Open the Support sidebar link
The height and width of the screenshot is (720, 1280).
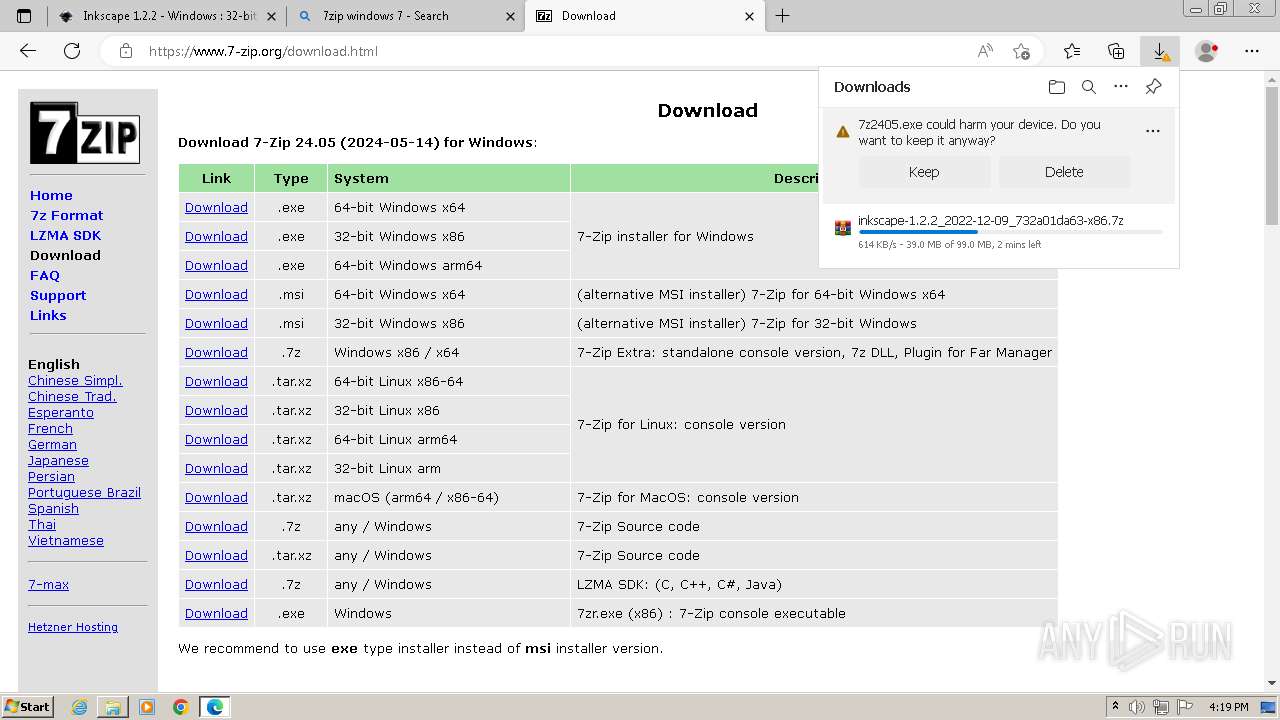click(58, 295)
